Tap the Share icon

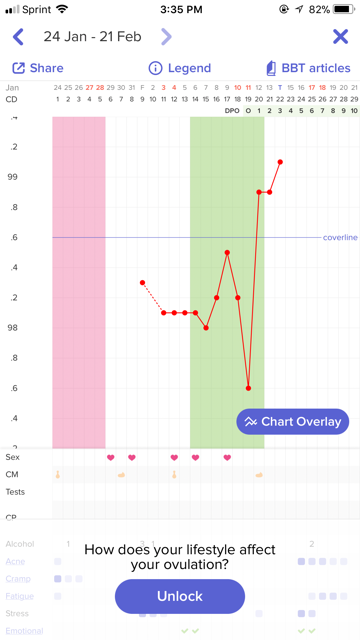[18, 68]
